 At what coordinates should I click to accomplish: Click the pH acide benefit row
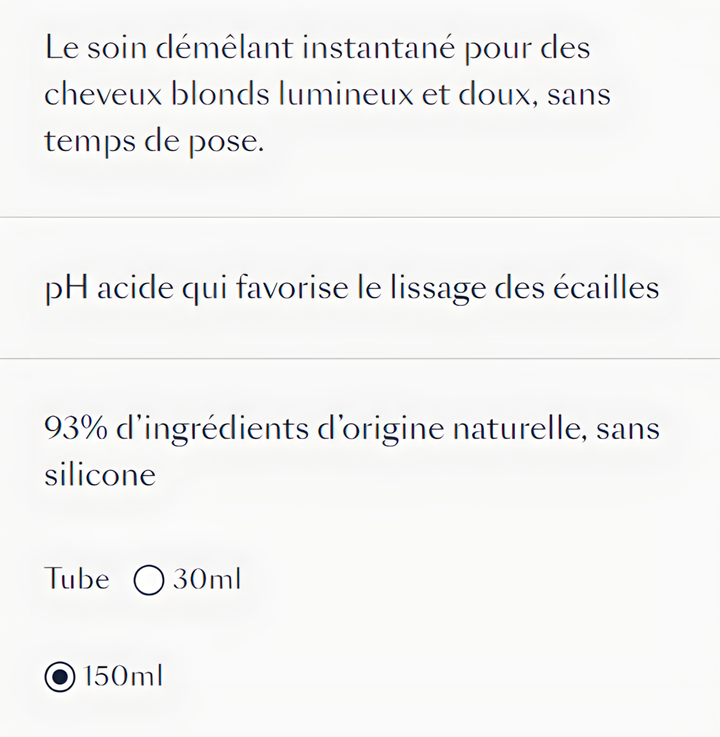360,288
